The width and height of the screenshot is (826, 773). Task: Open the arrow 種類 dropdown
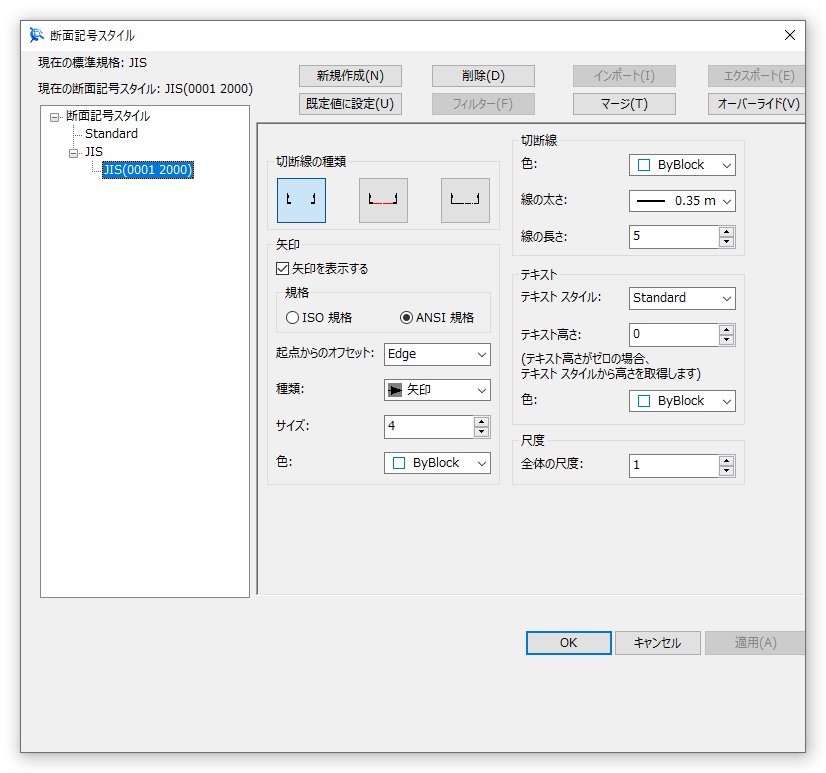437,390
